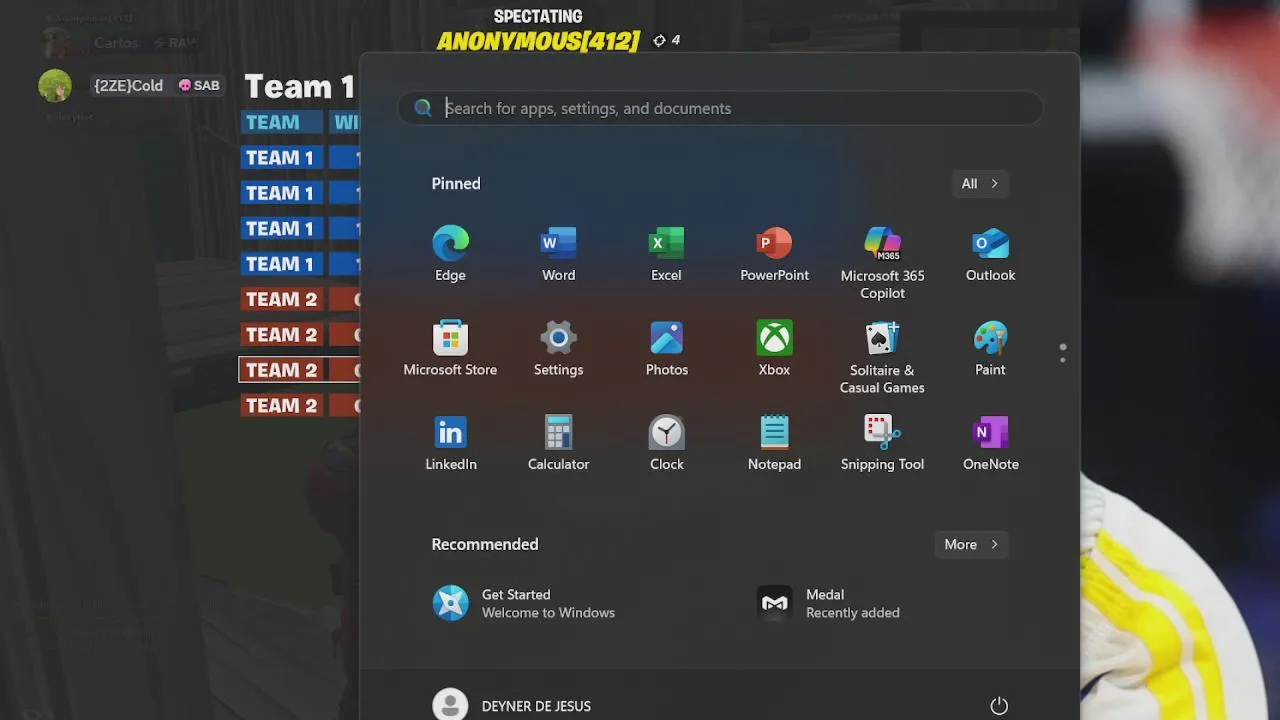The width and height of the screenshot is (1280, 720).
Task: Select highlighted TEAM 2 row in game
Action: pos(299,370)
